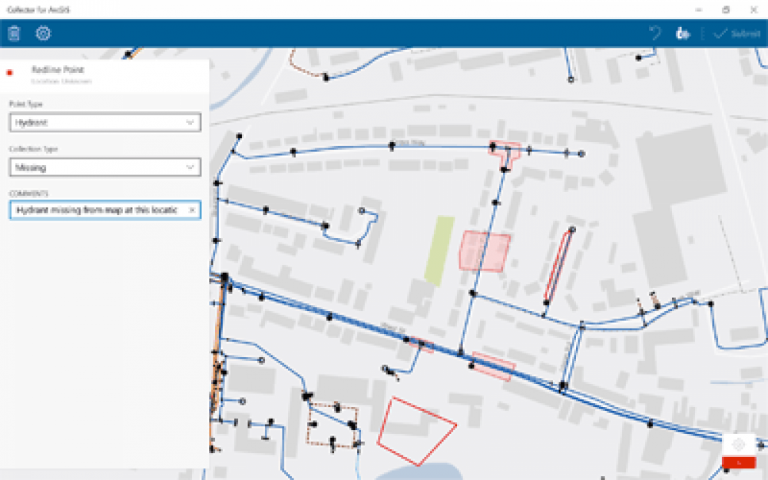
Task: Close the Collector for ArcGIS window
Action: click(x=753, y=9)
